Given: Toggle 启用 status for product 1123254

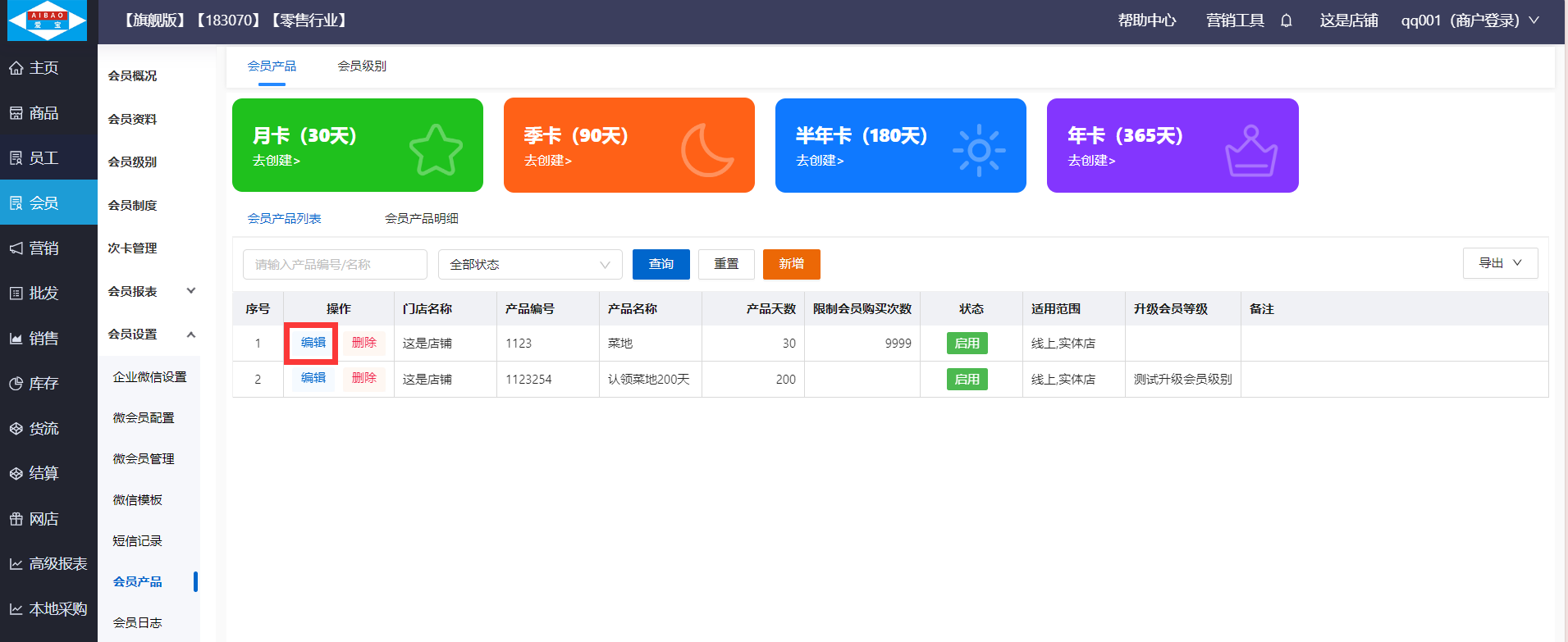Looking at the screenshot, I should click(967, 380).
